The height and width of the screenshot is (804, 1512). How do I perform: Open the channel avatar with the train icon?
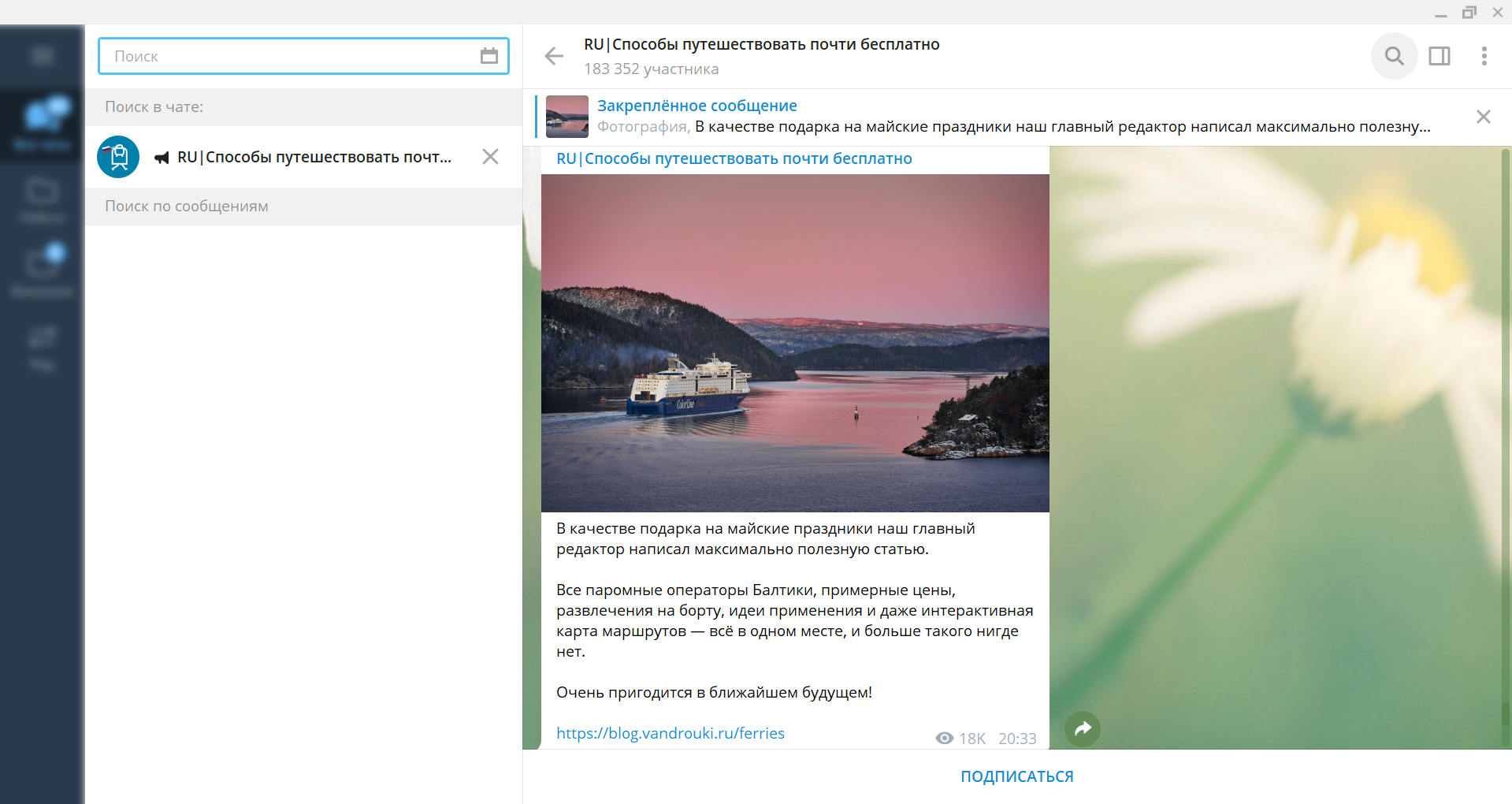pyautogui.click(x=118, y=157)
